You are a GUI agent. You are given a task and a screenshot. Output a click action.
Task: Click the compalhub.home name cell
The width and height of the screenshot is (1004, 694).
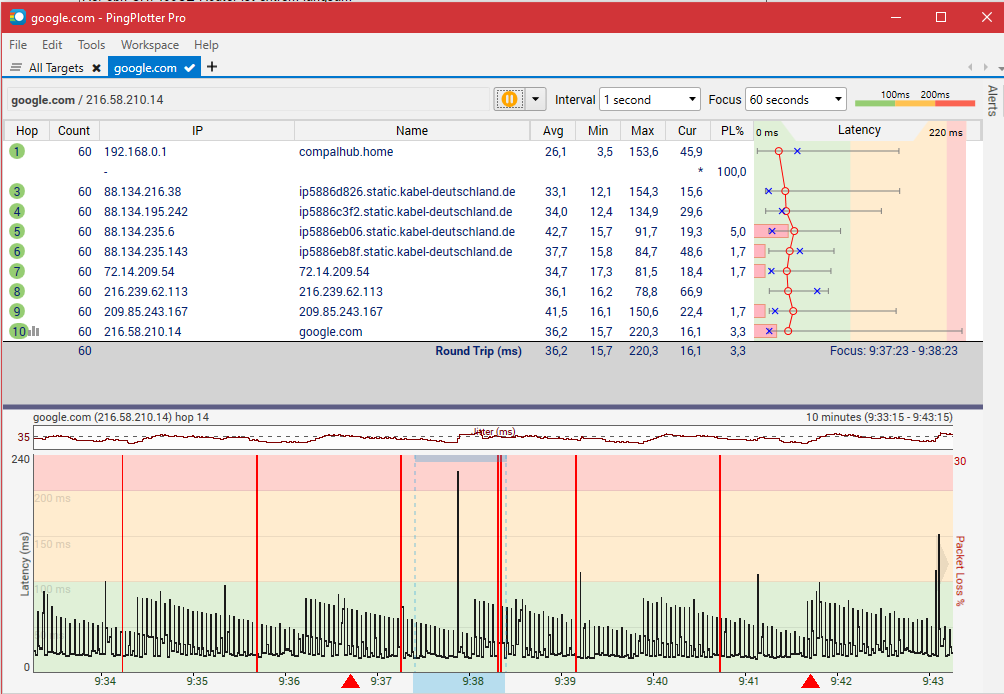point(346,152)
